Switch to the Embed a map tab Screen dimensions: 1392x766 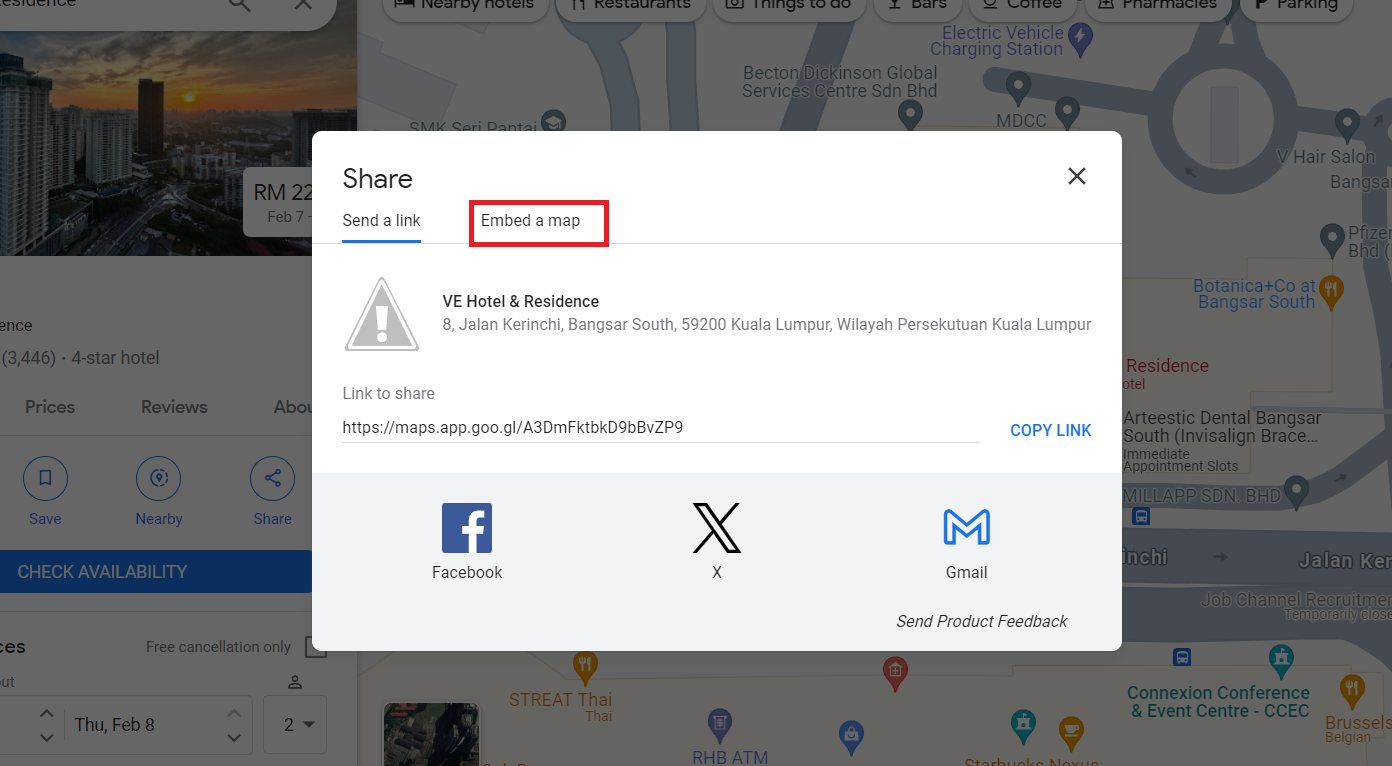coord(530,221)
